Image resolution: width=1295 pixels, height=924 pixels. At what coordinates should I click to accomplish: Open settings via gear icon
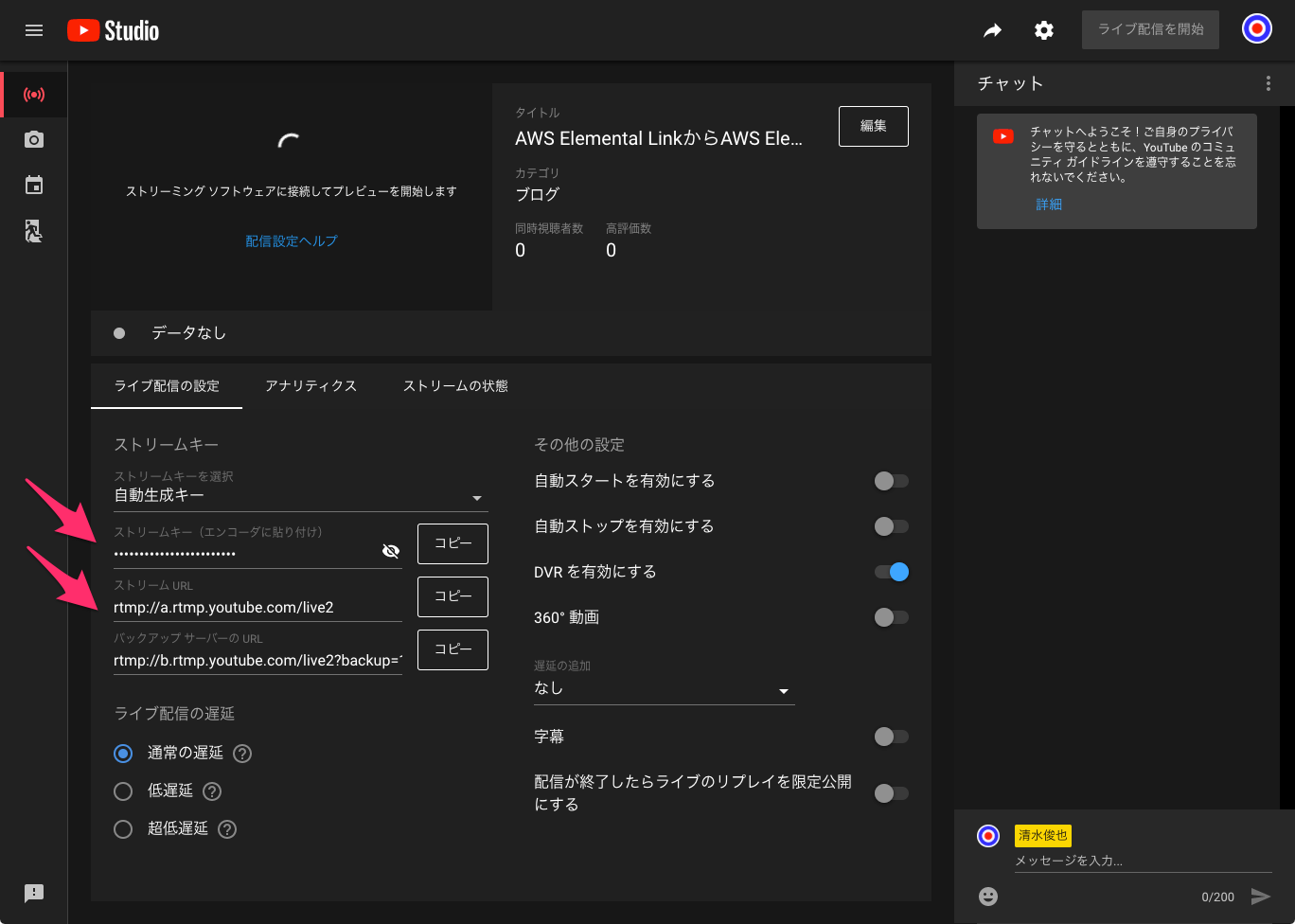1044,30
